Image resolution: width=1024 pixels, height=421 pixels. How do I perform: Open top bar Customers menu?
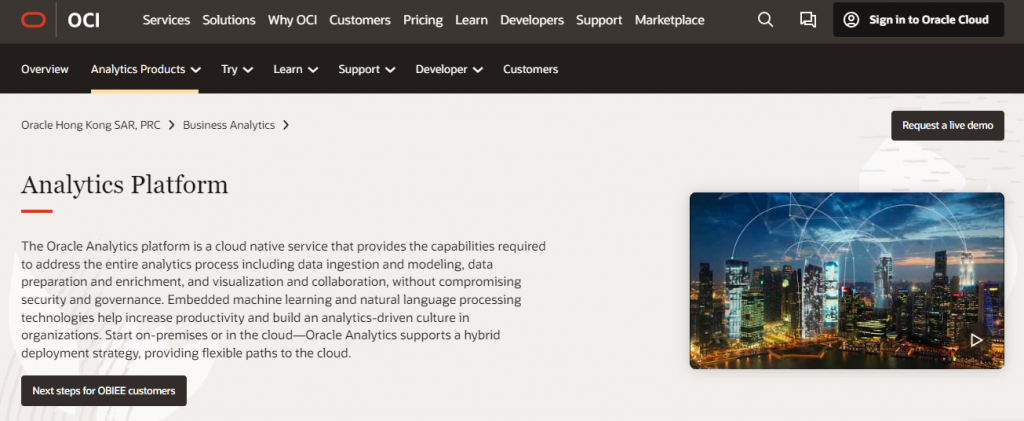pyautogui.click(x=360, y=20)
